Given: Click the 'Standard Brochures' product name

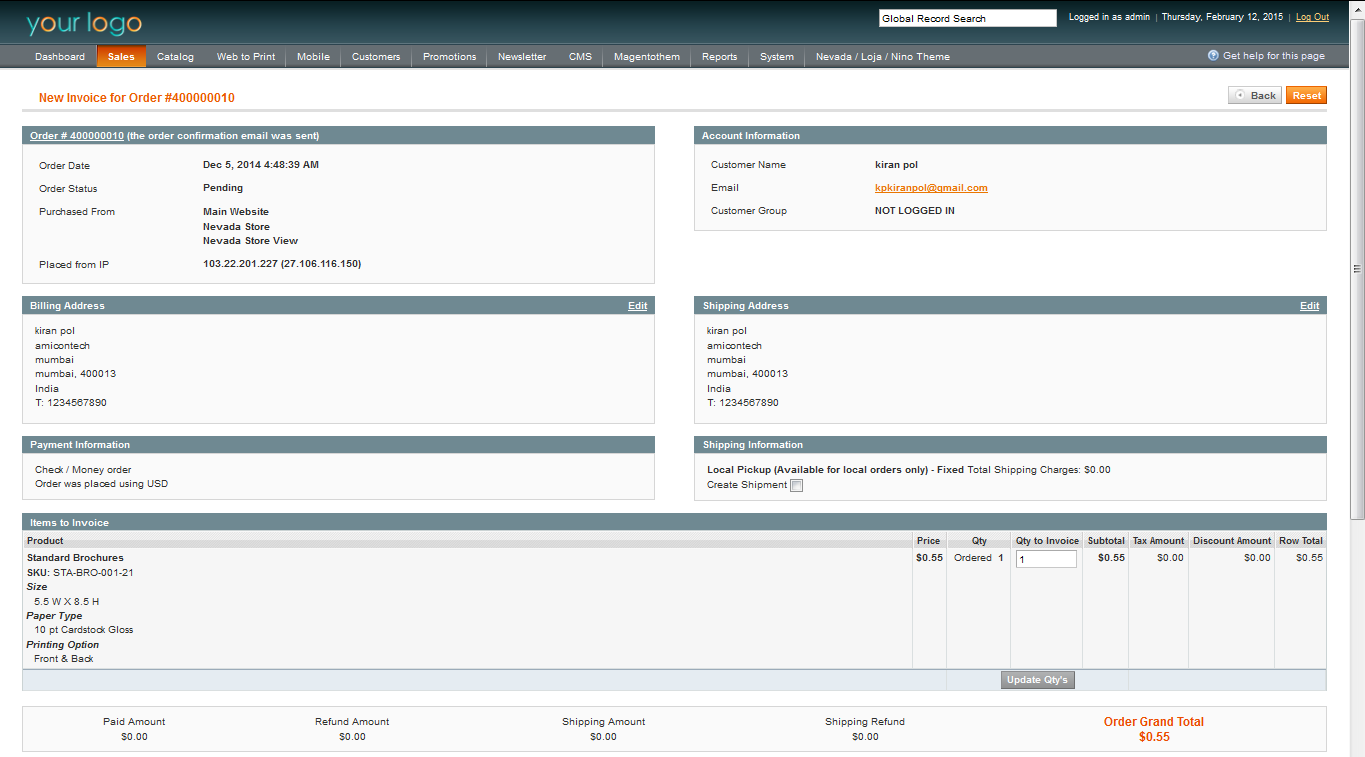Looking at the screenshot, I should tap(75, 558).
